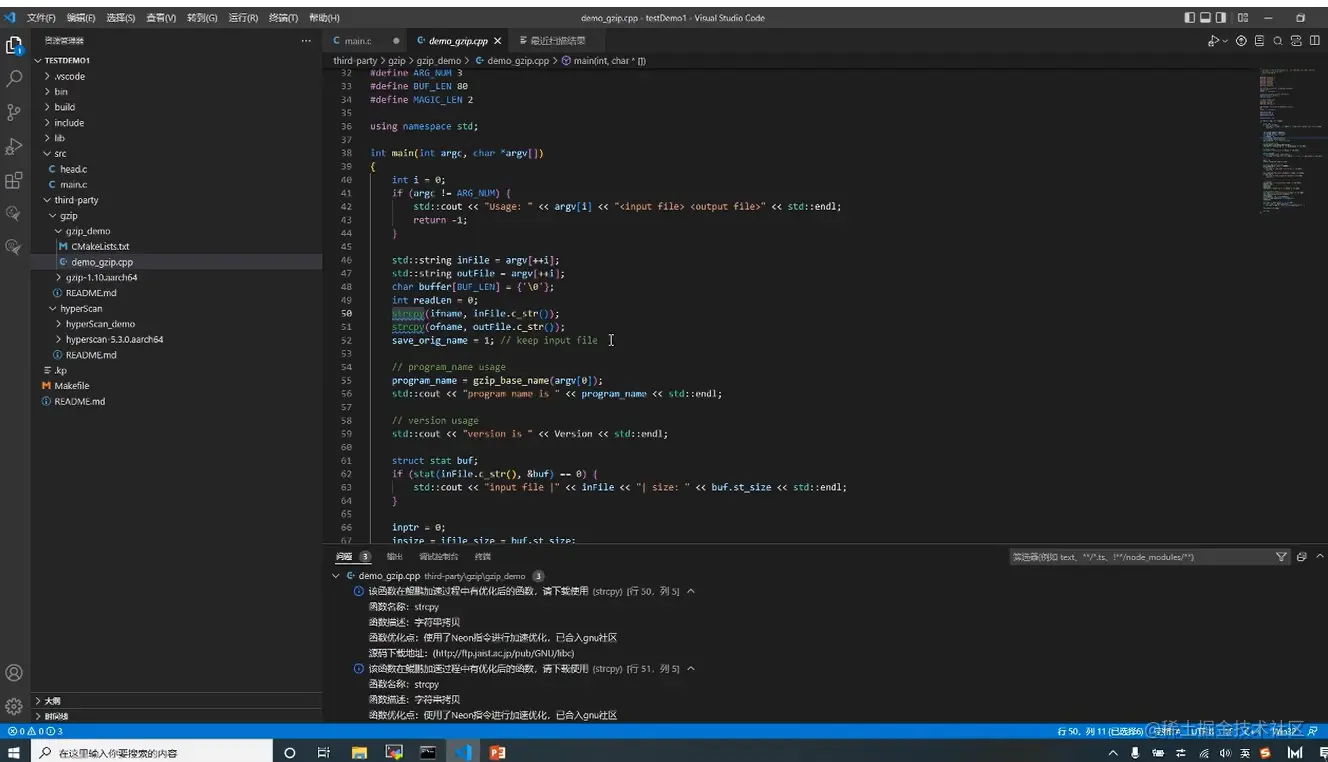Viewport: 1328px width, 762px height.
Task: Toggle the primary side bar layout icon
Action: point(1190,18)
